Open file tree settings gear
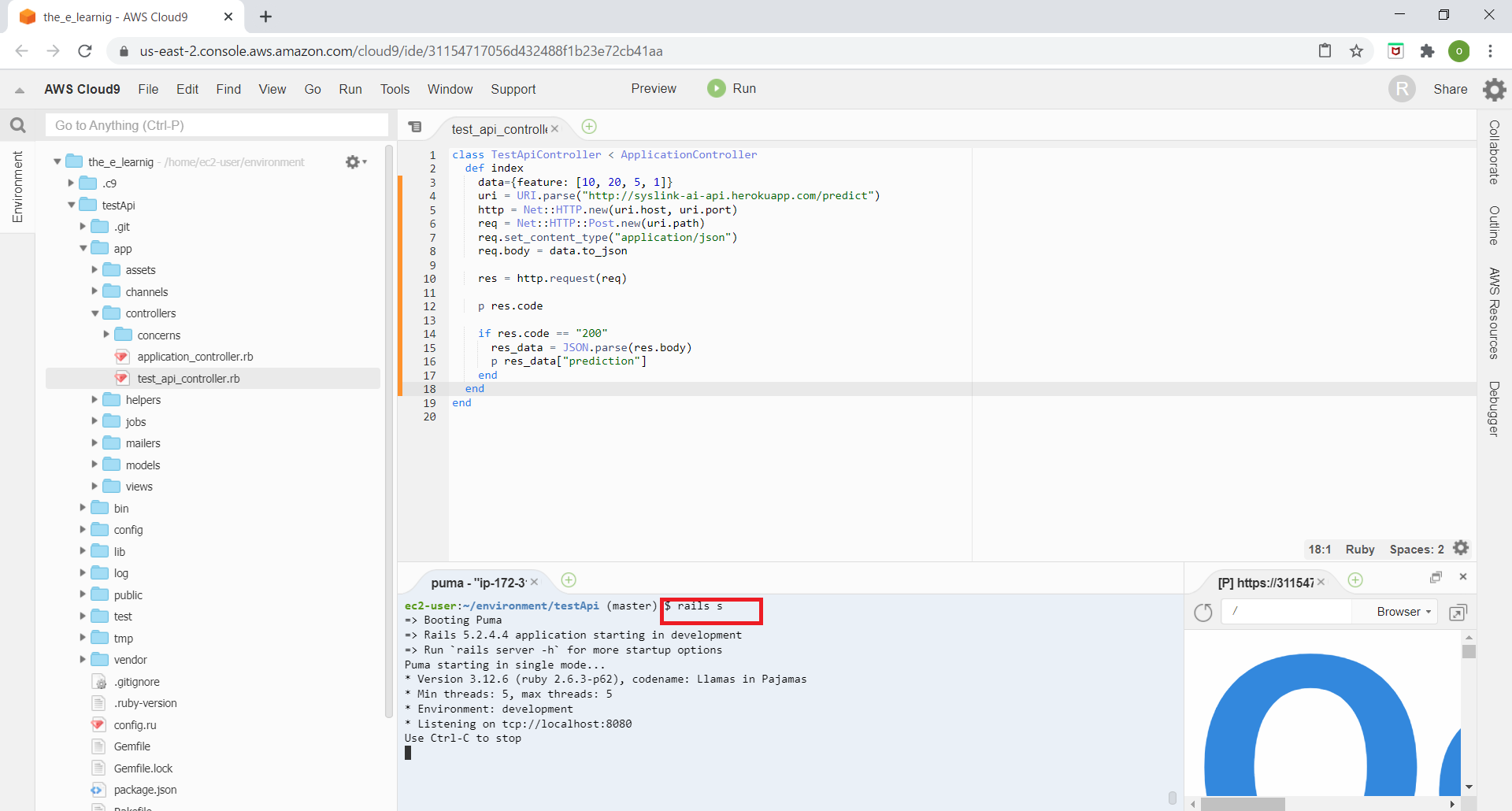This screenshot has height=811, width=1512. [356, 161]
